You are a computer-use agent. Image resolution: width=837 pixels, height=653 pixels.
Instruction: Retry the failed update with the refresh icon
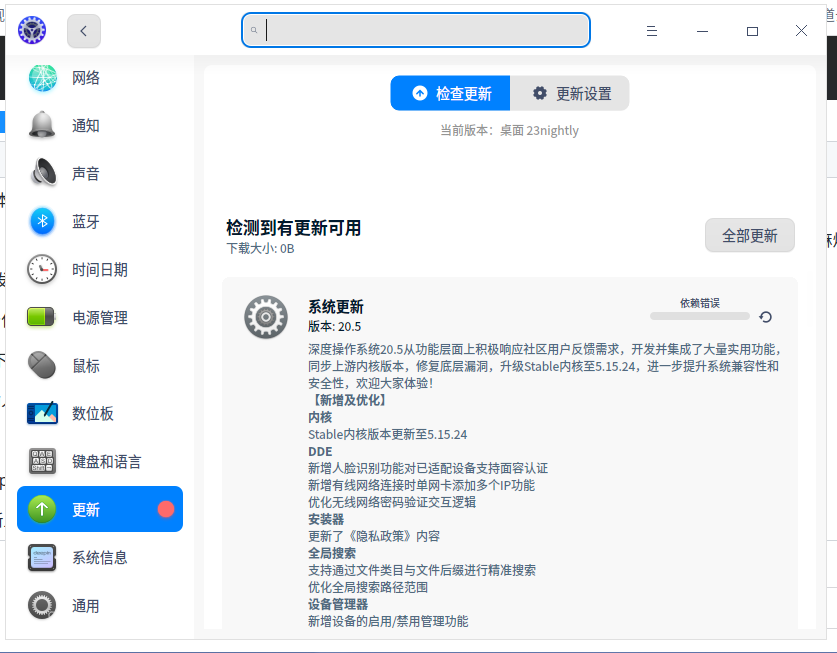765,316
